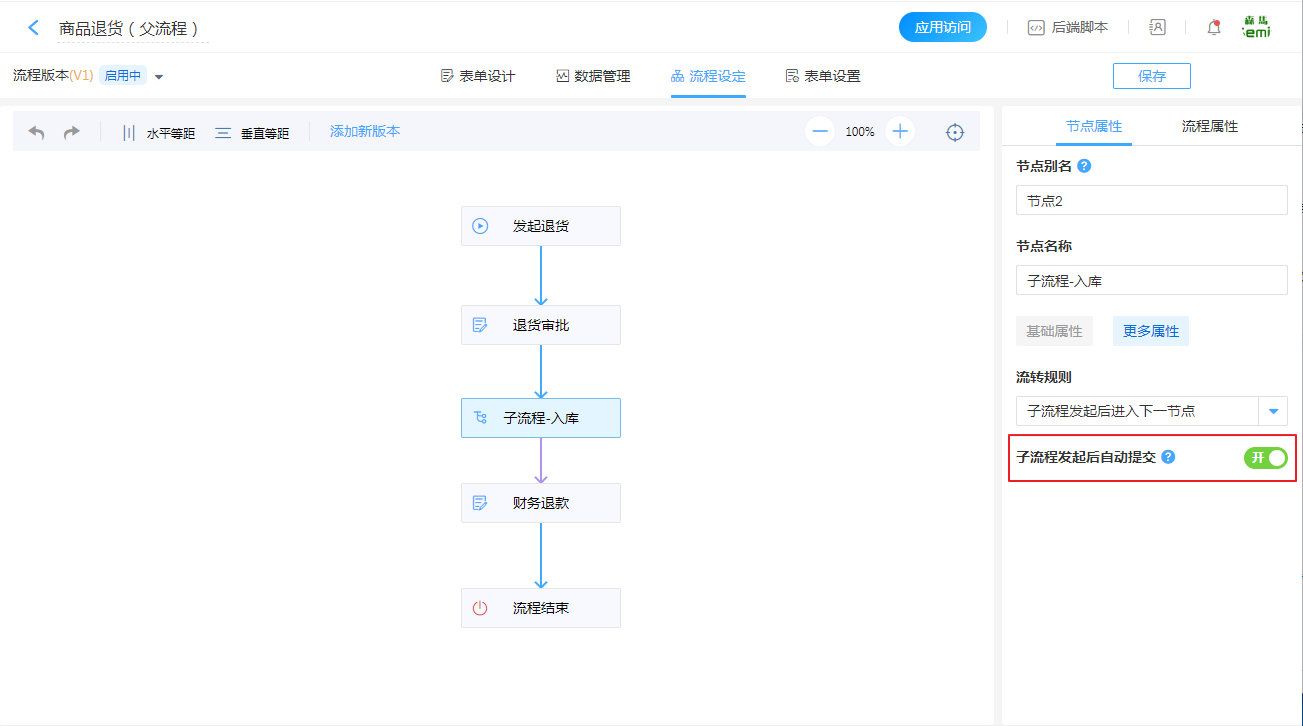Click the 应用访问 button

(x=942, y=27)
